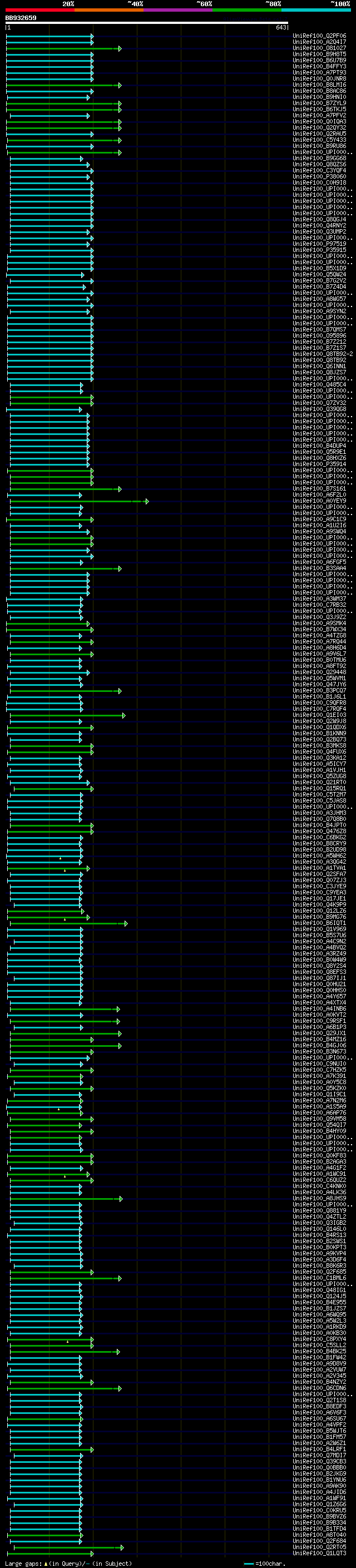Select the UniRef100_A9C1C9 label

click(x=319, y=519)
